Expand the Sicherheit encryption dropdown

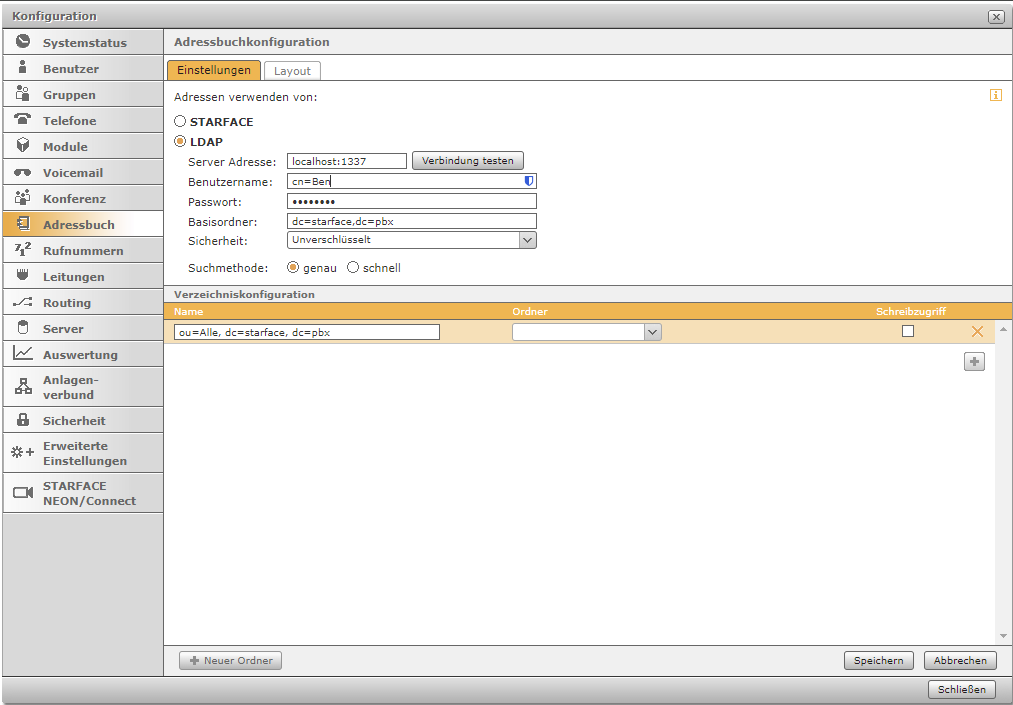coord(527,240)
